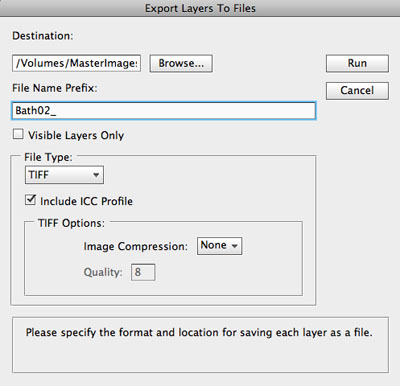Screen dimensions: 400x386
Task: Click the Destination: label
Action: tap(43, 36)
